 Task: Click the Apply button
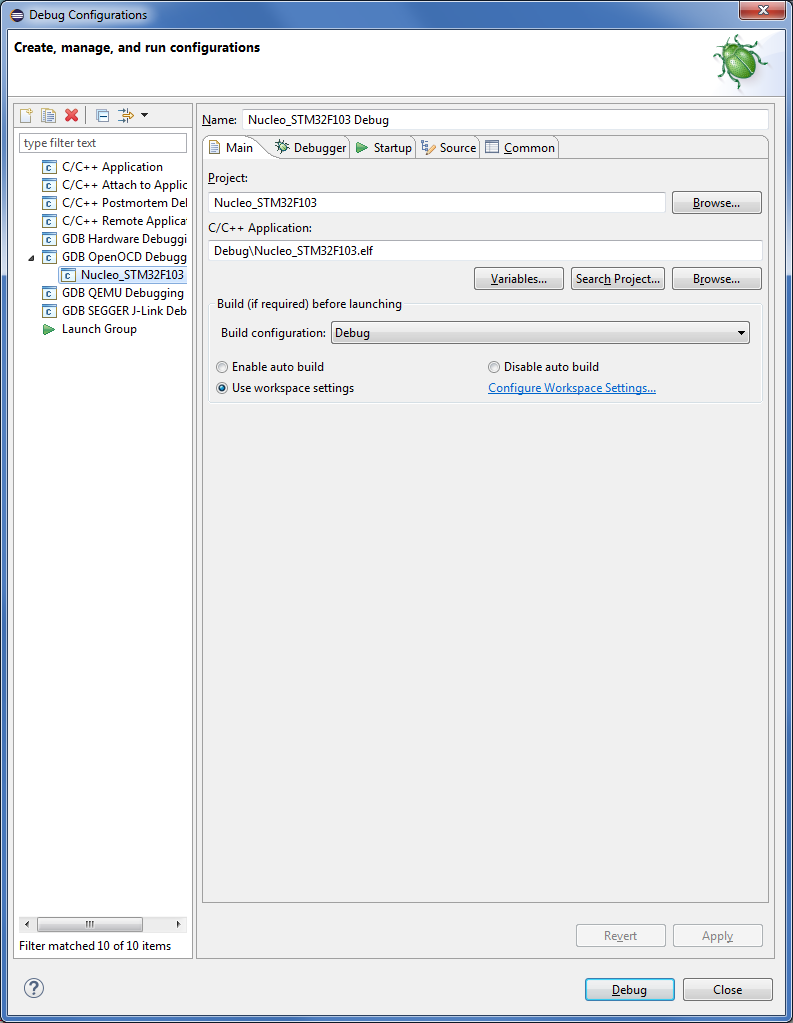[718, 936]
